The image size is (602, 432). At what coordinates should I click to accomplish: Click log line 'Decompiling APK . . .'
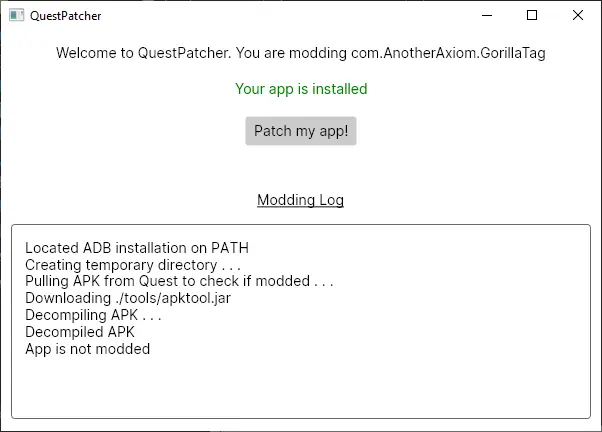pos(93,315)
